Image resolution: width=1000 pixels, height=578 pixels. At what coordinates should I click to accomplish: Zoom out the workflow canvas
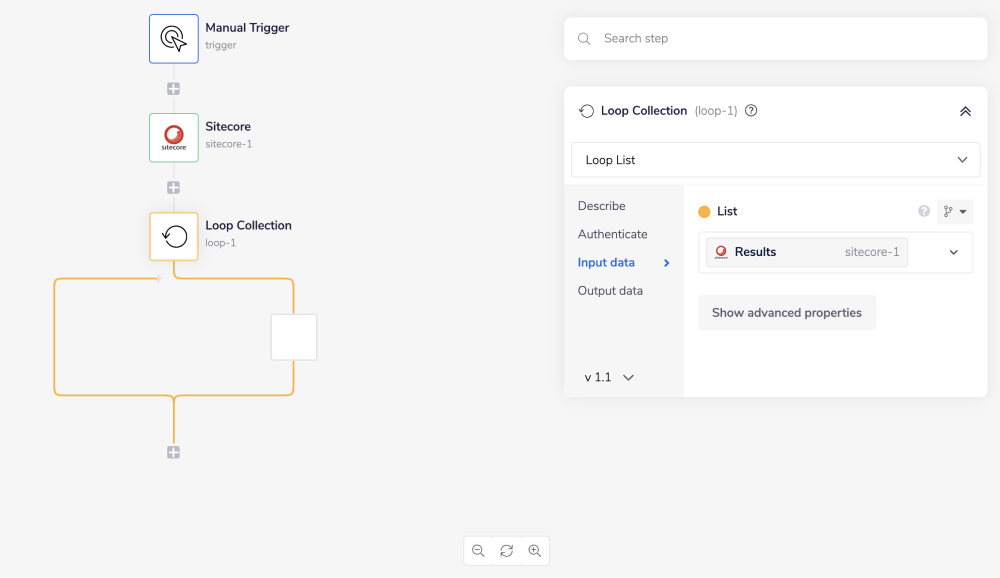(x=478, y=550)
